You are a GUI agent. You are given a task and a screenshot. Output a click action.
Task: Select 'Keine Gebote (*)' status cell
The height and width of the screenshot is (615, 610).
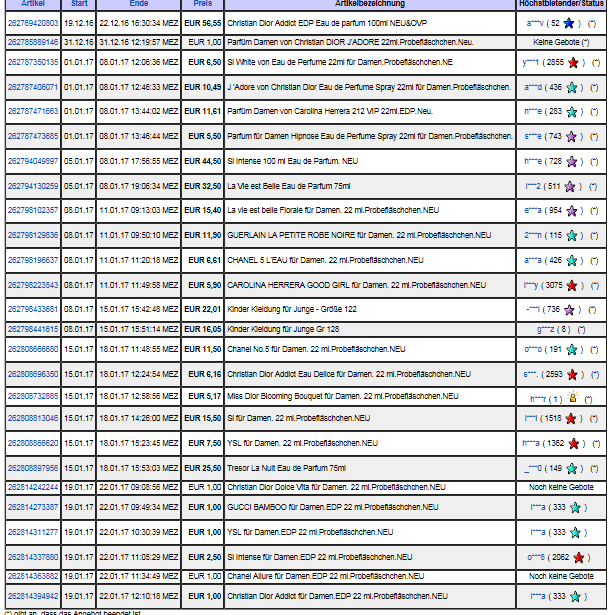click(x=561, y=42)
